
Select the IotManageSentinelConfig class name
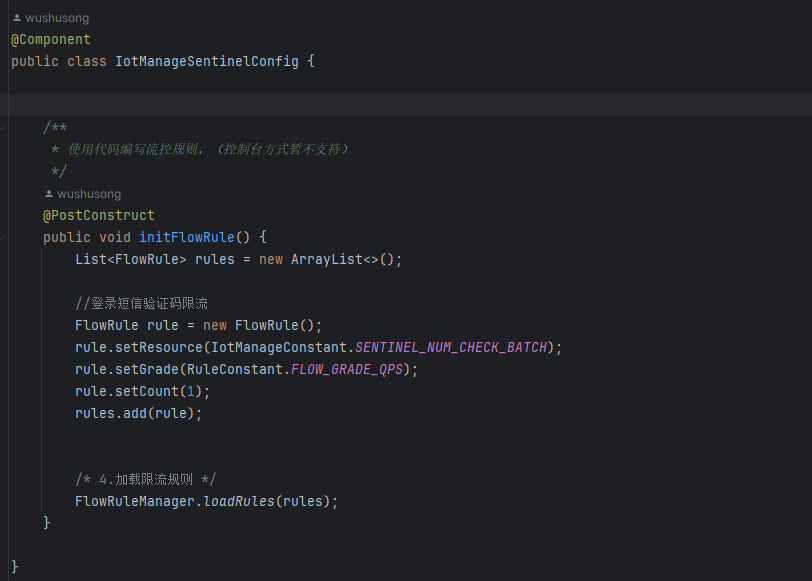pyautogui.click(x=206, y=62)
